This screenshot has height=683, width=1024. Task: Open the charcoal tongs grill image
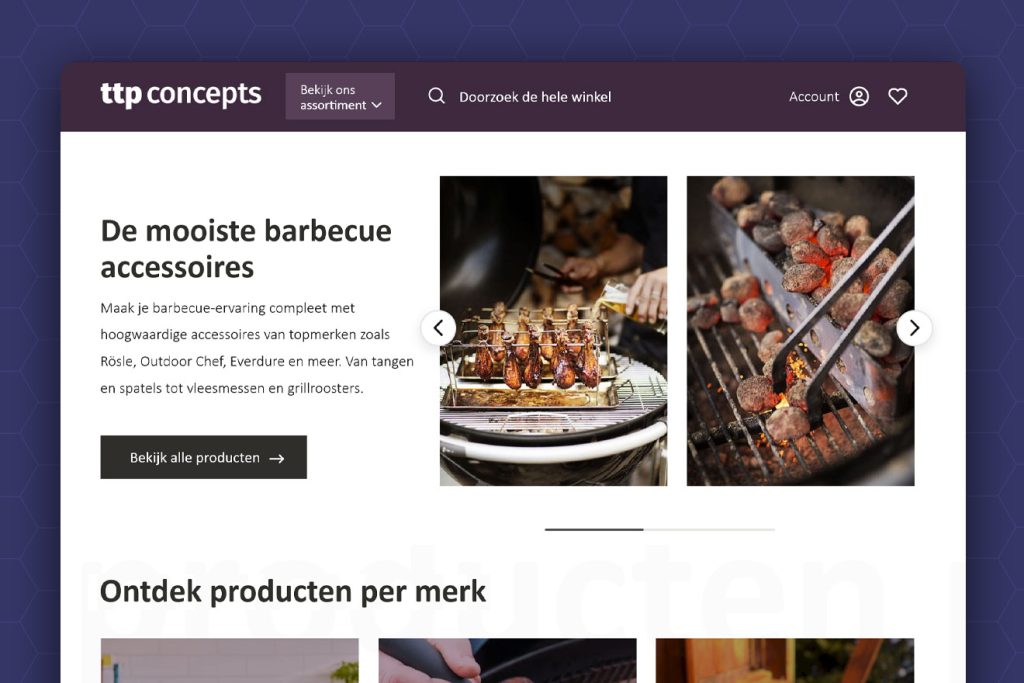click(800, 330)
